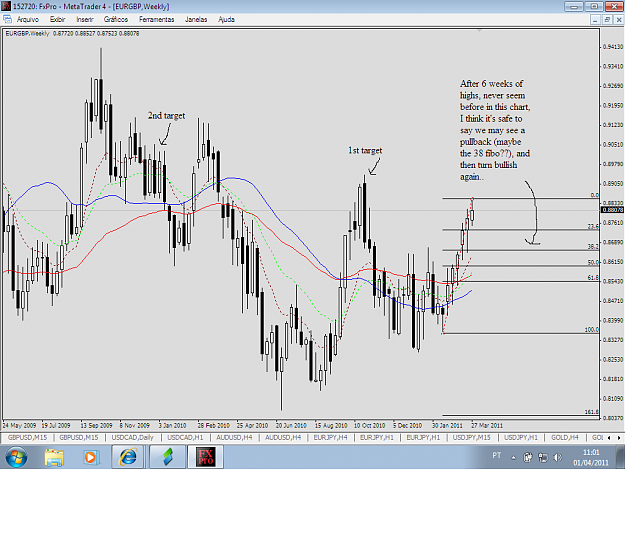The width and height of the screenshot is (625, 535).
Task: Click the 10 Oct 2010 date label
Action: click(369, 425)
